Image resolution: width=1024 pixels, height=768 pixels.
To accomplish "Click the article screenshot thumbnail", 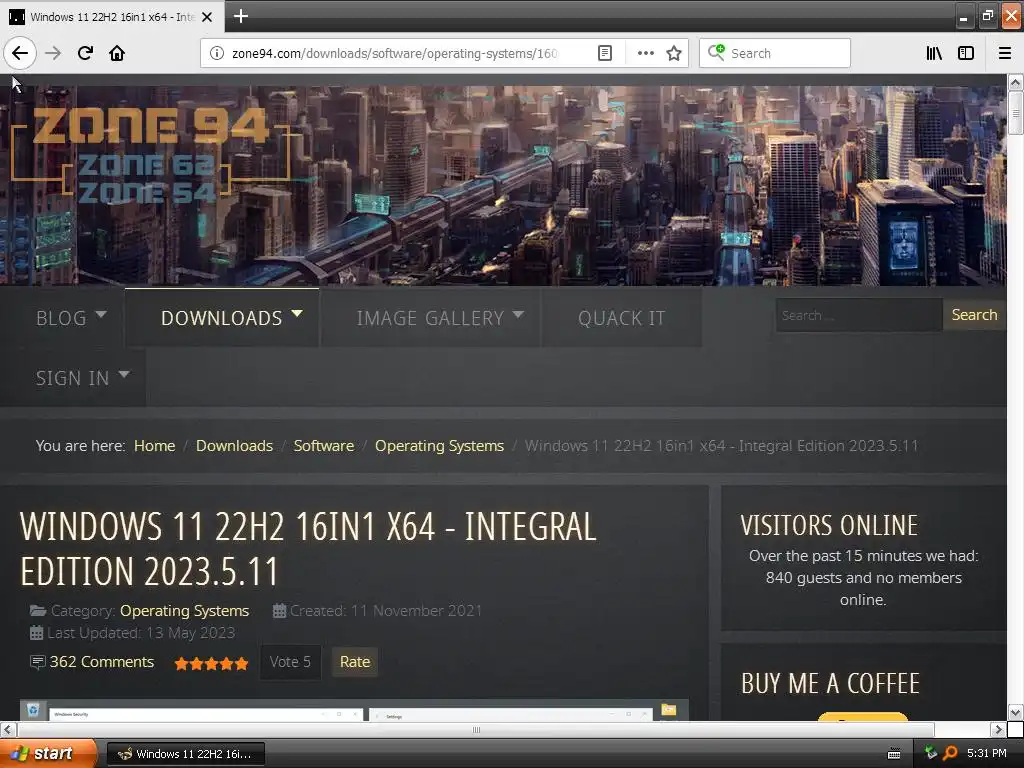I will tap(354, 711).
